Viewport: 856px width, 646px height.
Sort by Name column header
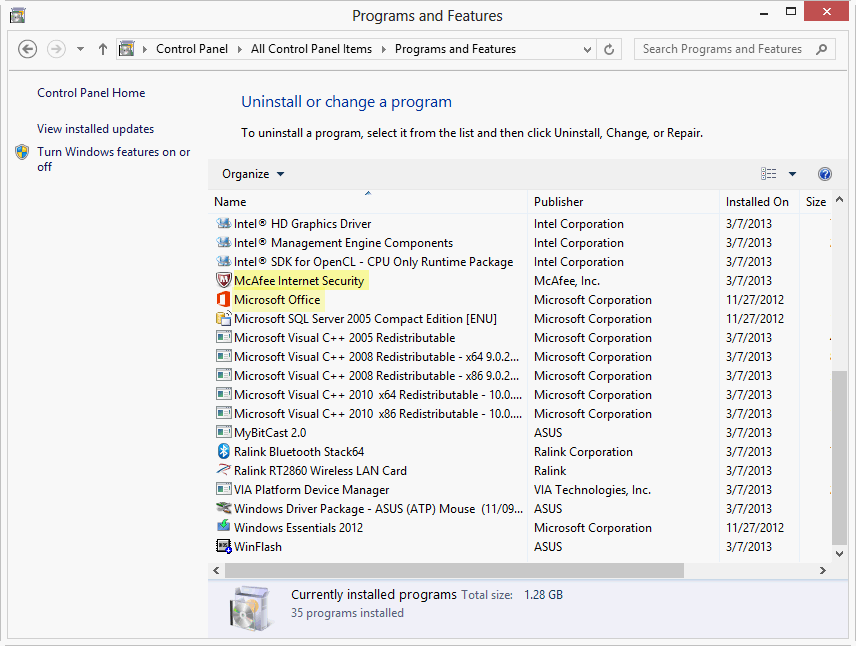(x=368, y=201)
